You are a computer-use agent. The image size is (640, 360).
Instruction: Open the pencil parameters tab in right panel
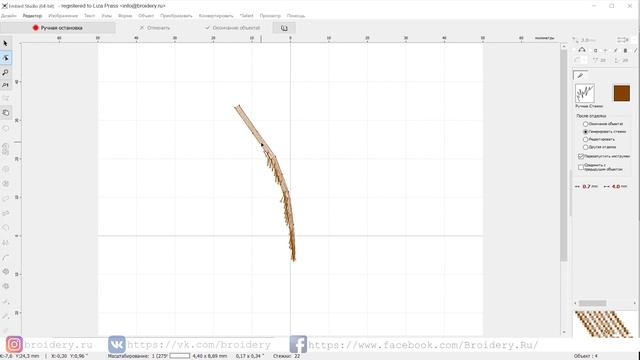[x=580, y=76]
